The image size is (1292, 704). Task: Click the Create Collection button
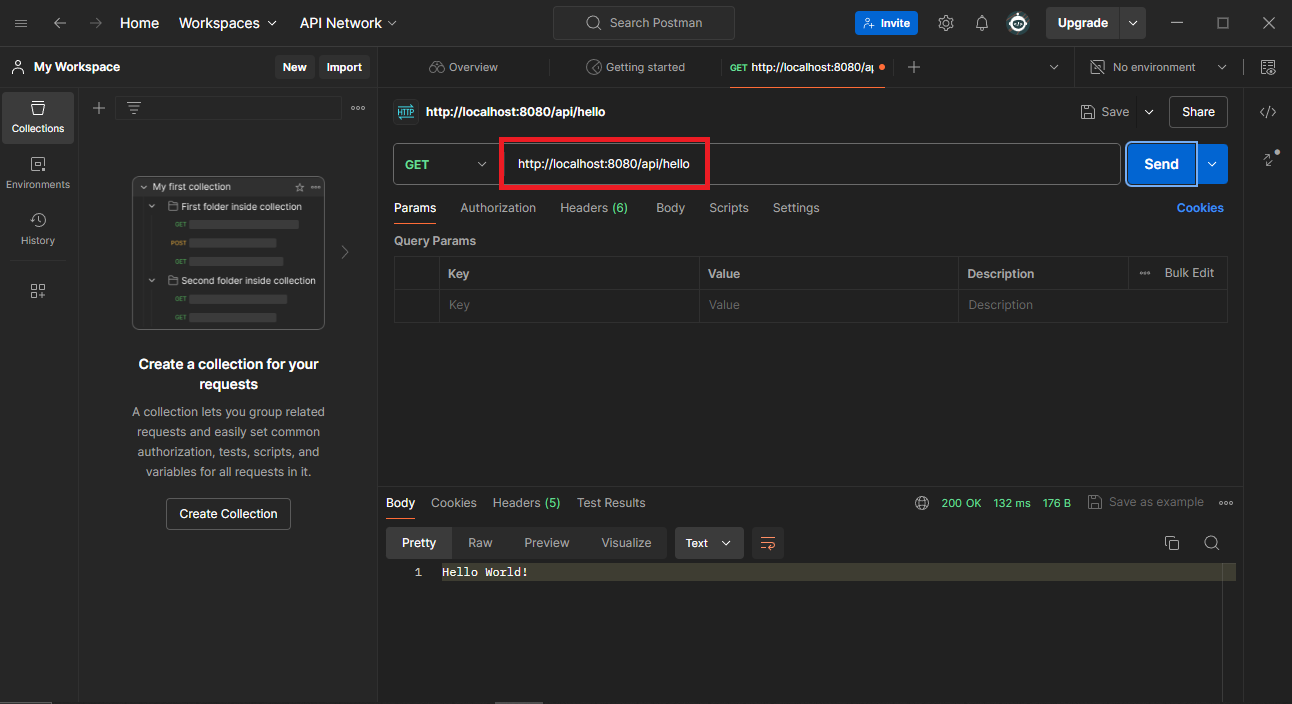228,514
